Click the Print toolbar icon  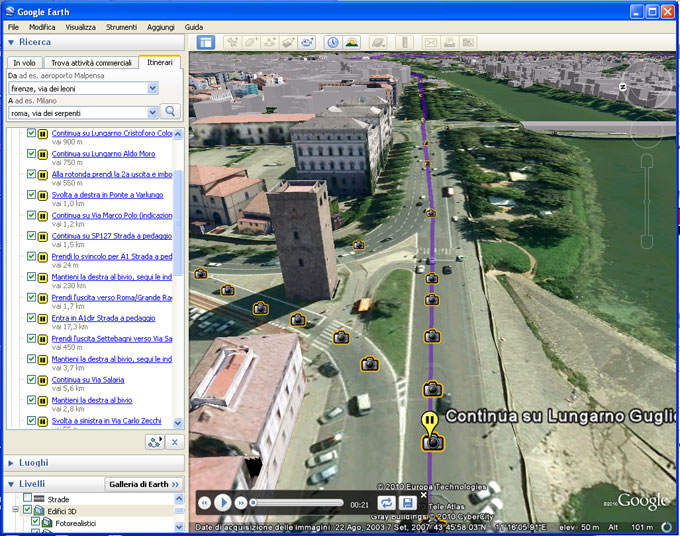(x=449, y=42)
